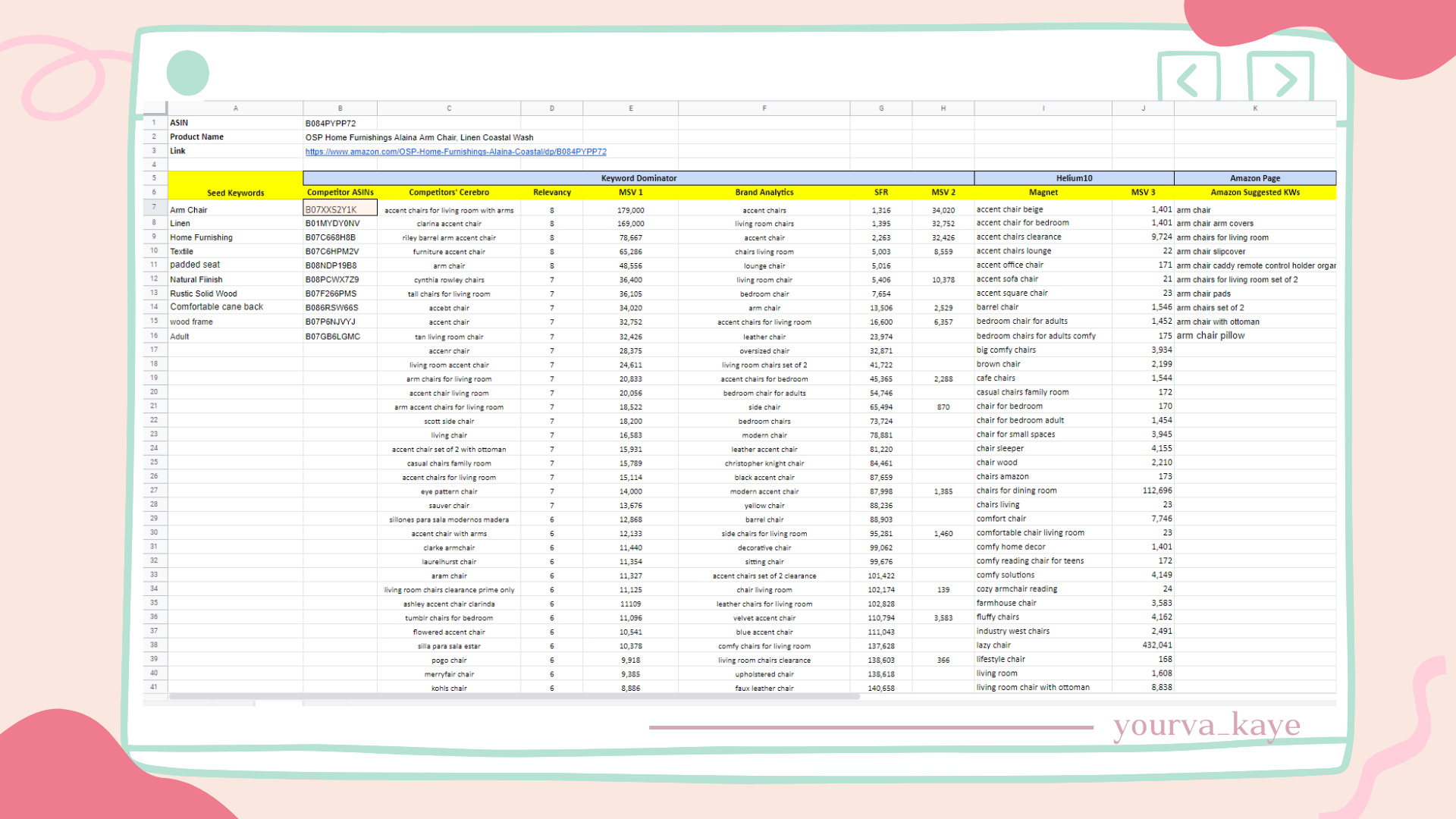Image resolution: width=1456 pixels, height=819 pixels.
Task: Select the seed keyword 'Arm Chair' cell
Action: click(236, 210)
